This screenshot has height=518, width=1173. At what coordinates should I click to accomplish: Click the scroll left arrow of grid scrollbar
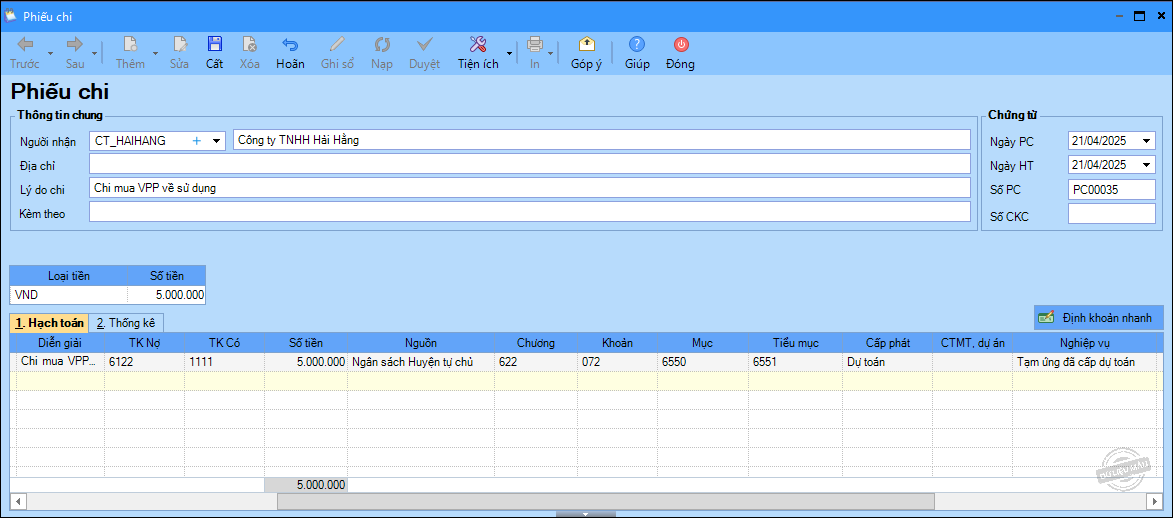[x=18, y=501]
